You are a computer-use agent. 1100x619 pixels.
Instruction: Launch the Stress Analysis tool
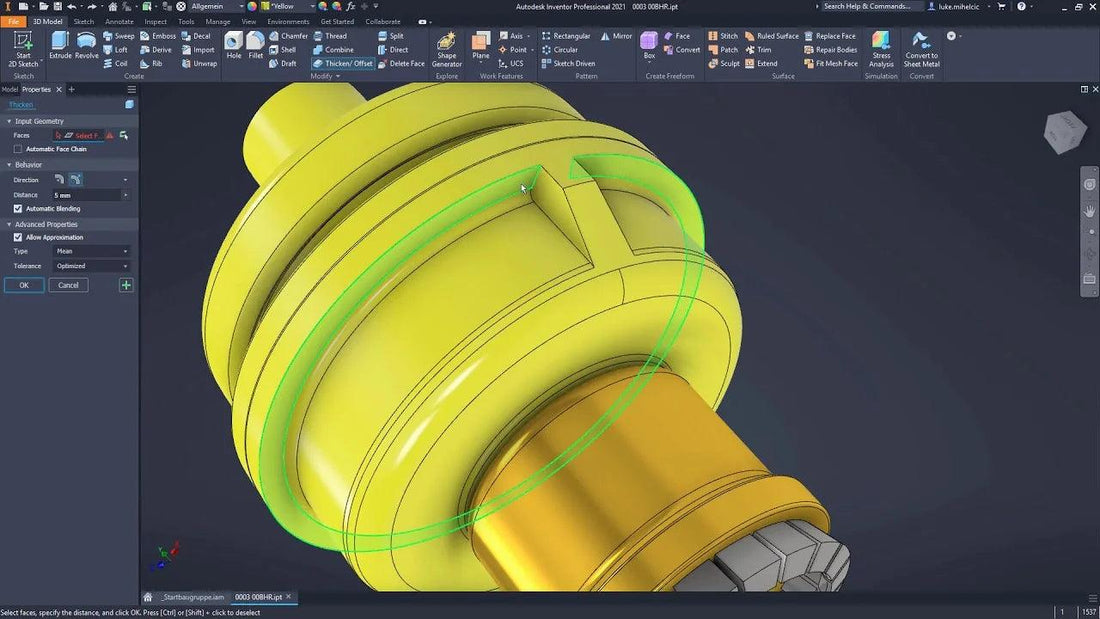pos(881,50)
